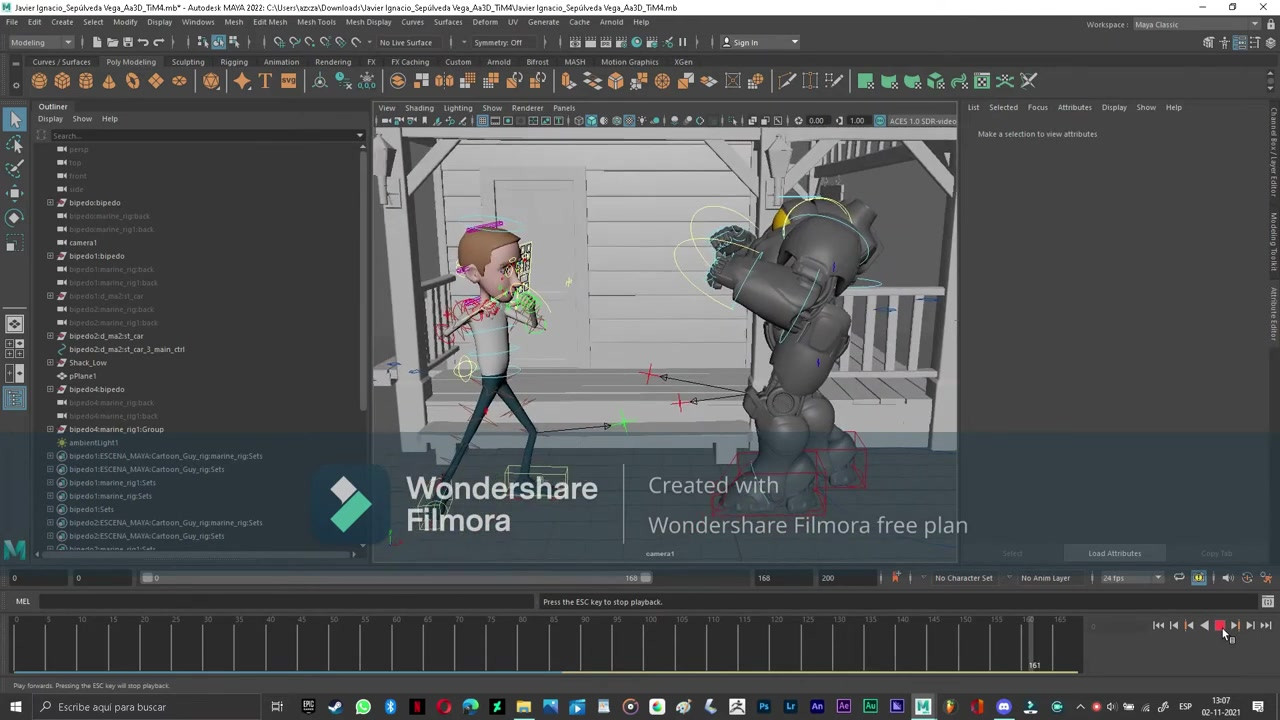
Task: Click the save scene disk icon
Action: [x=127, y=42]
